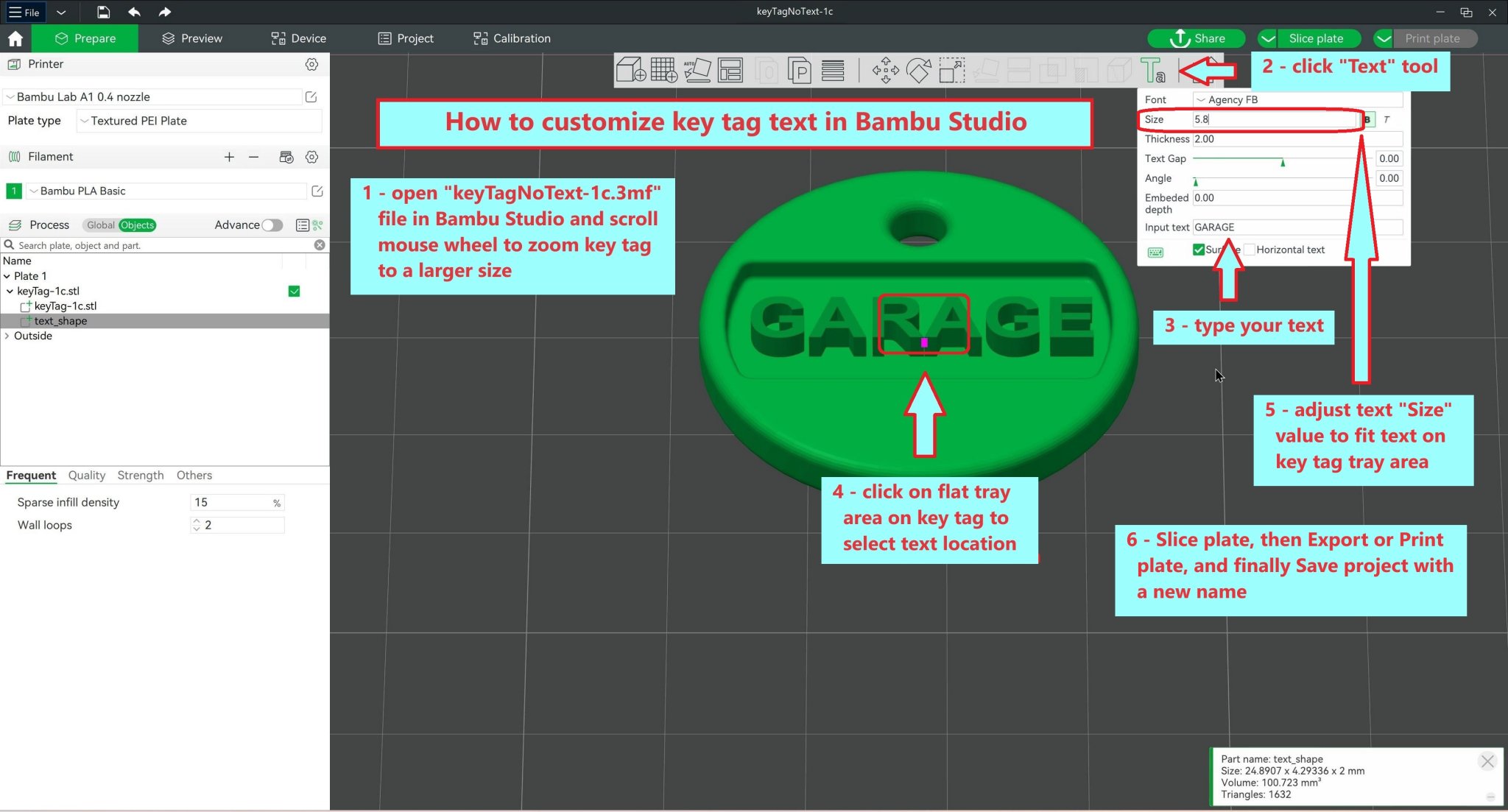
Task: Select the Rotate tool
Action: [x=918, y=71]
